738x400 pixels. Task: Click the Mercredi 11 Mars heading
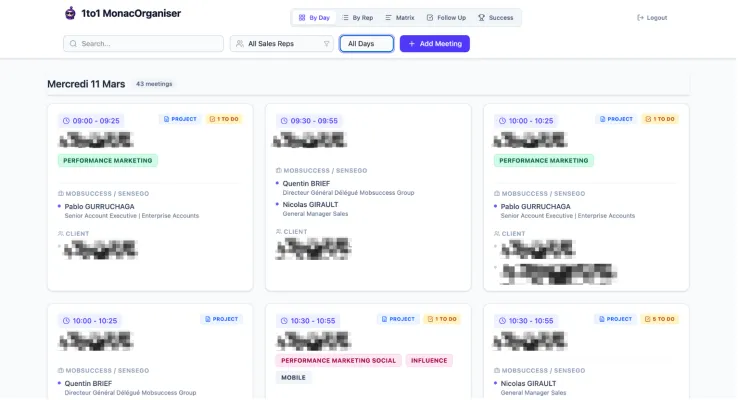coord(86,84)
